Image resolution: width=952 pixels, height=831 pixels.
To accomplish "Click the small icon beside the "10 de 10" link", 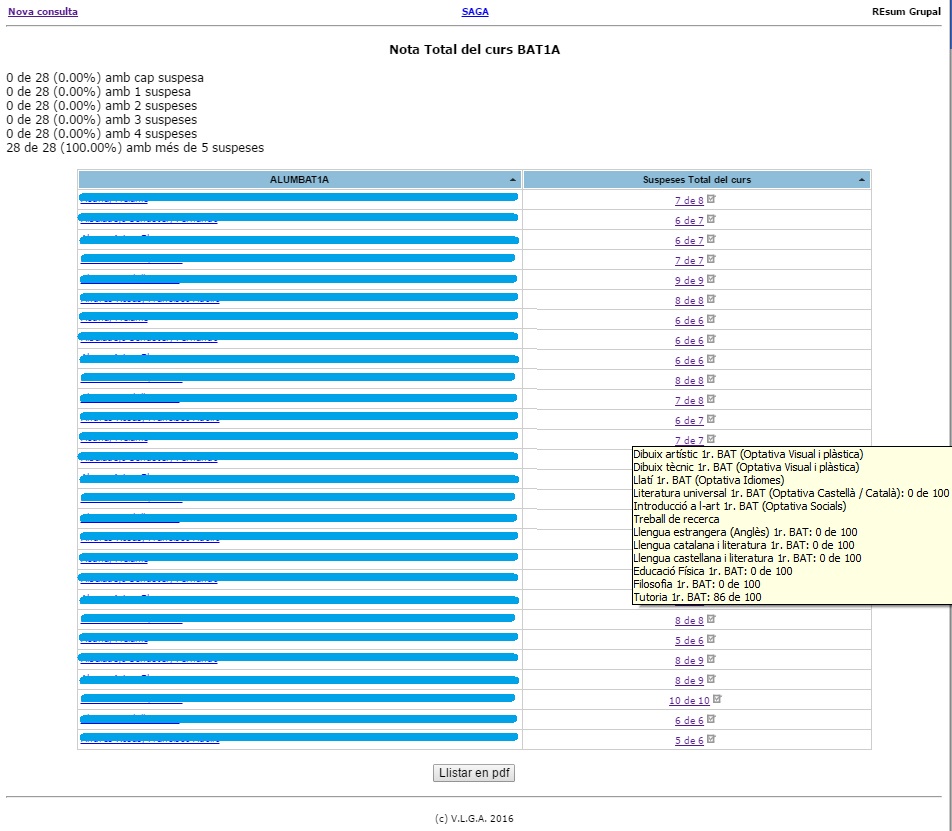I will tap(717, 699).
